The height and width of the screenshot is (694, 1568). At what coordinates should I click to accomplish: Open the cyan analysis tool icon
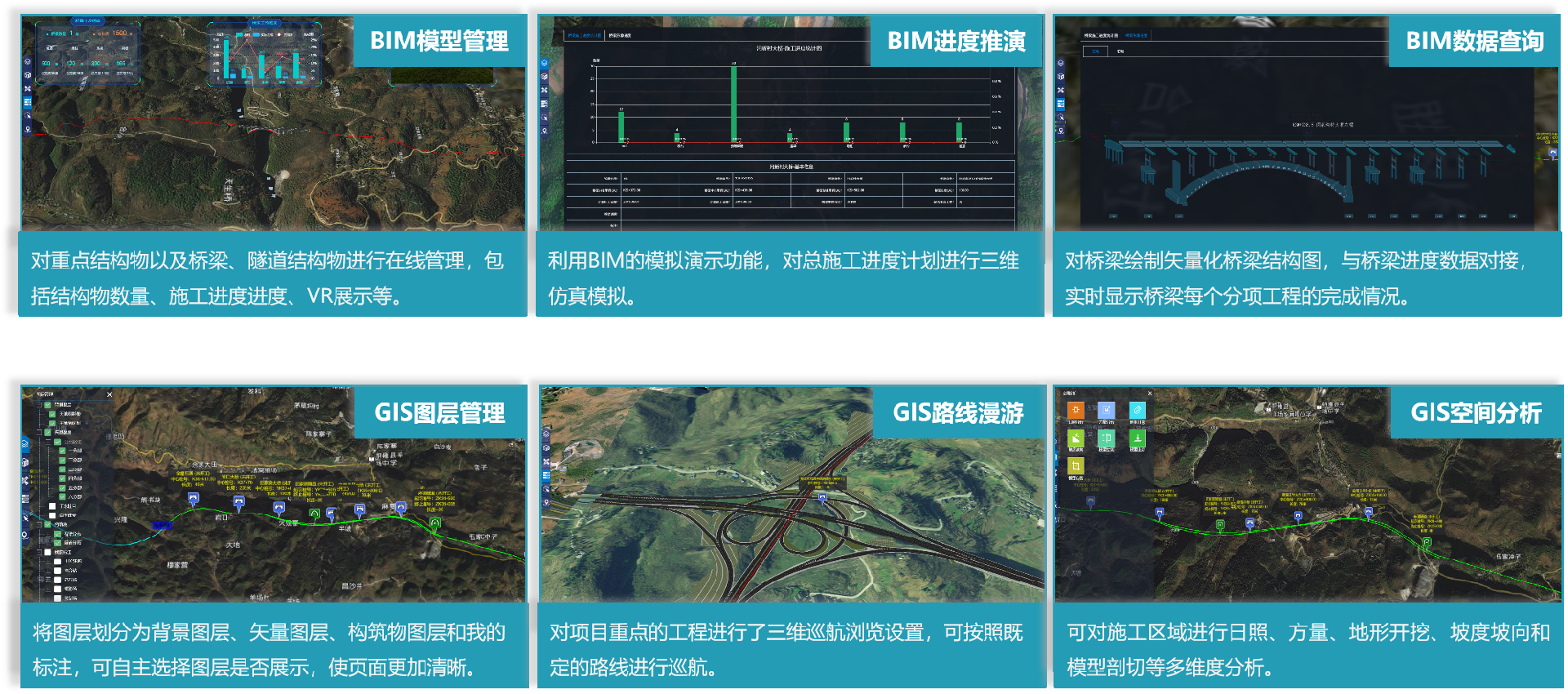1137,410
